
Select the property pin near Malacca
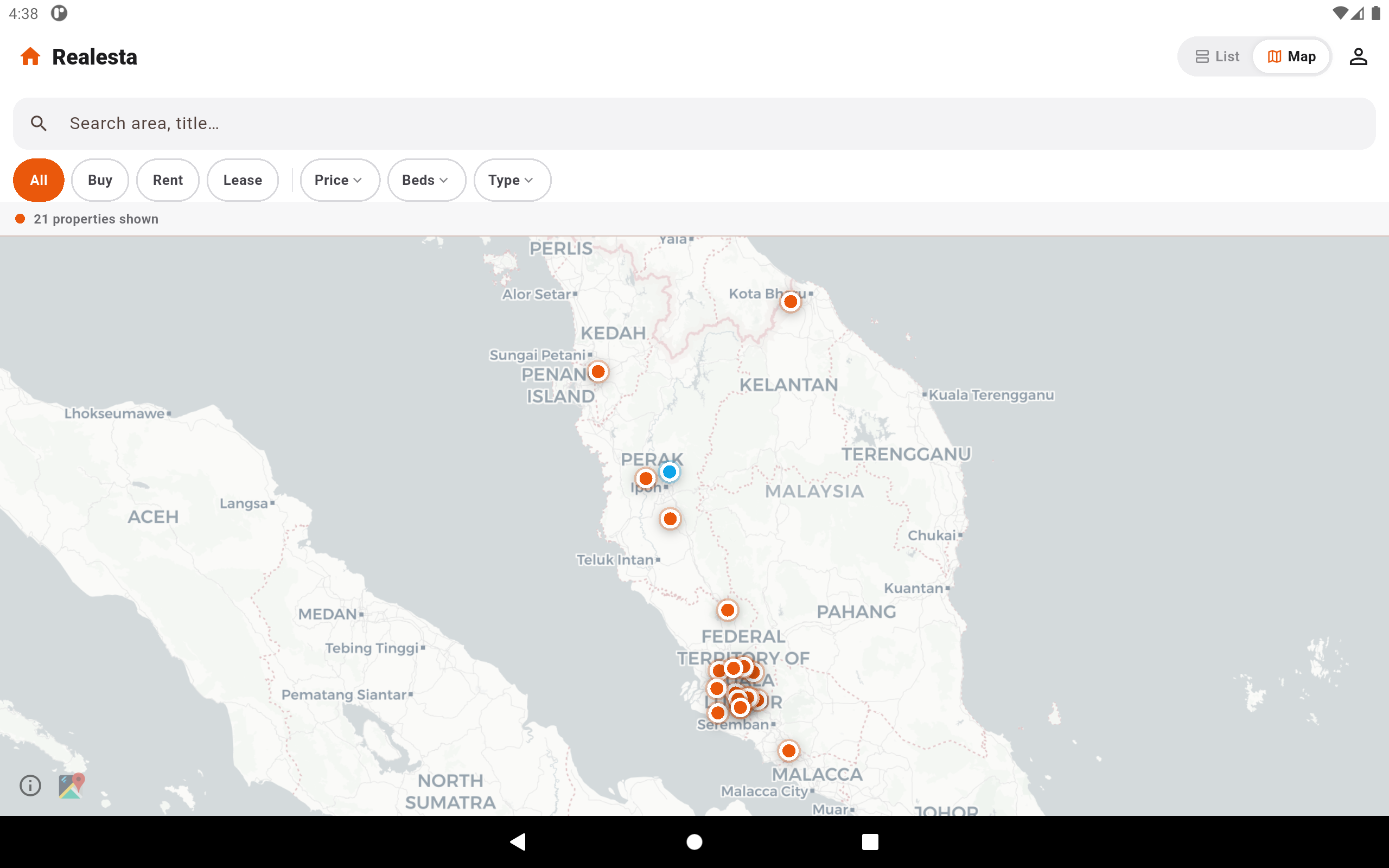(788, 750)
